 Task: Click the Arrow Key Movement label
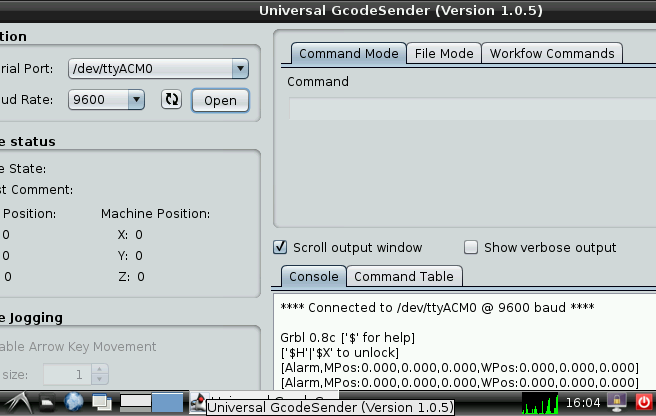pyautogui.click(x=78, y=347)
